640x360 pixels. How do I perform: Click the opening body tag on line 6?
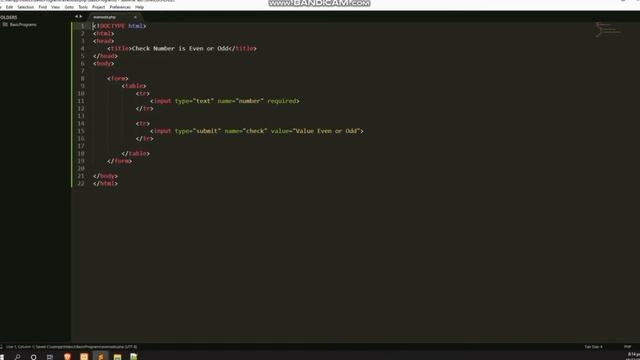click(x=104, y=63)
